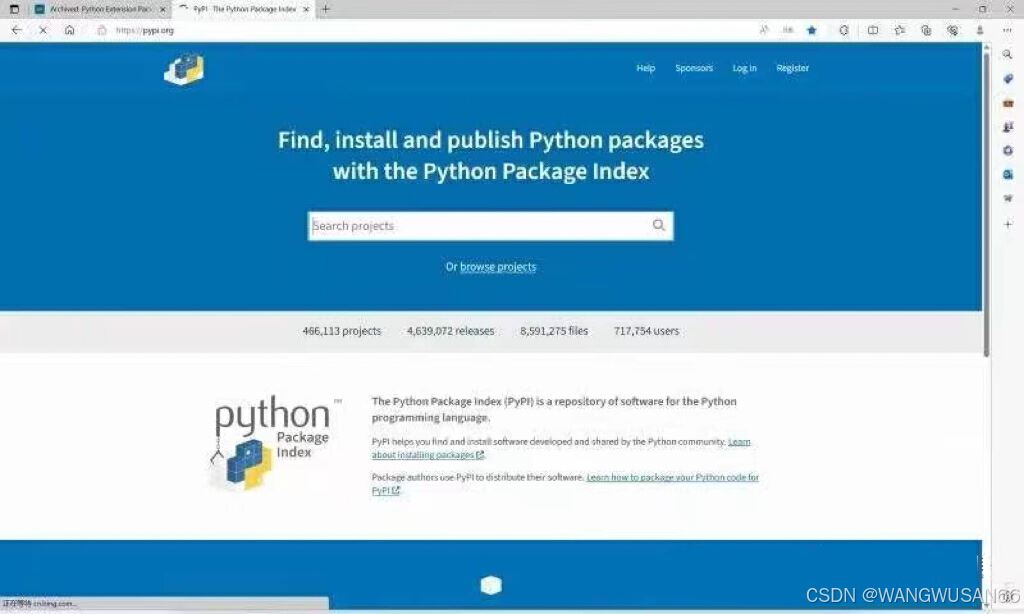Open Browser essentials
This screenshot has height=614, width=1024.
(x=953, y=30)
